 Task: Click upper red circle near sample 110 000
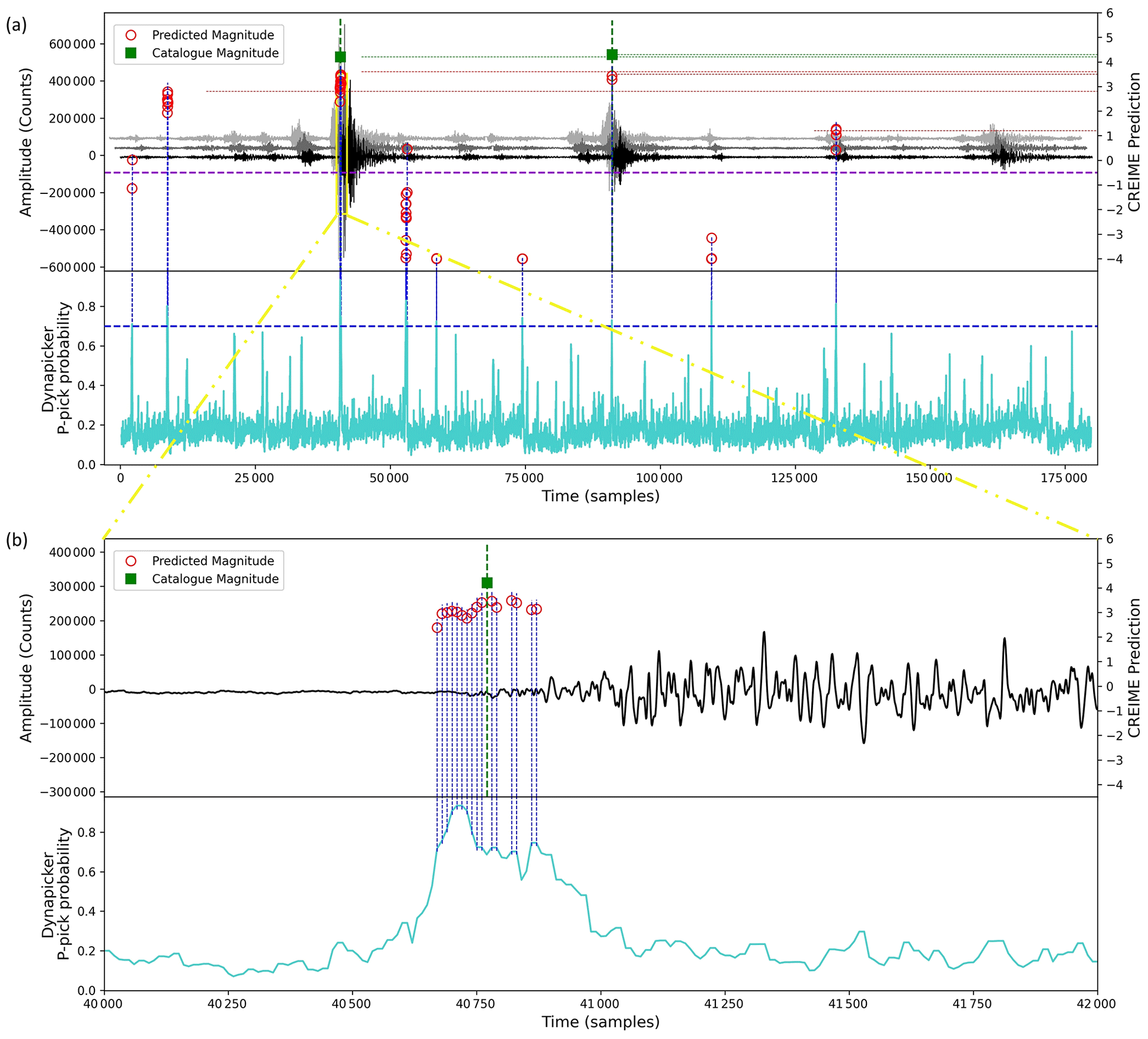[711, 238]
